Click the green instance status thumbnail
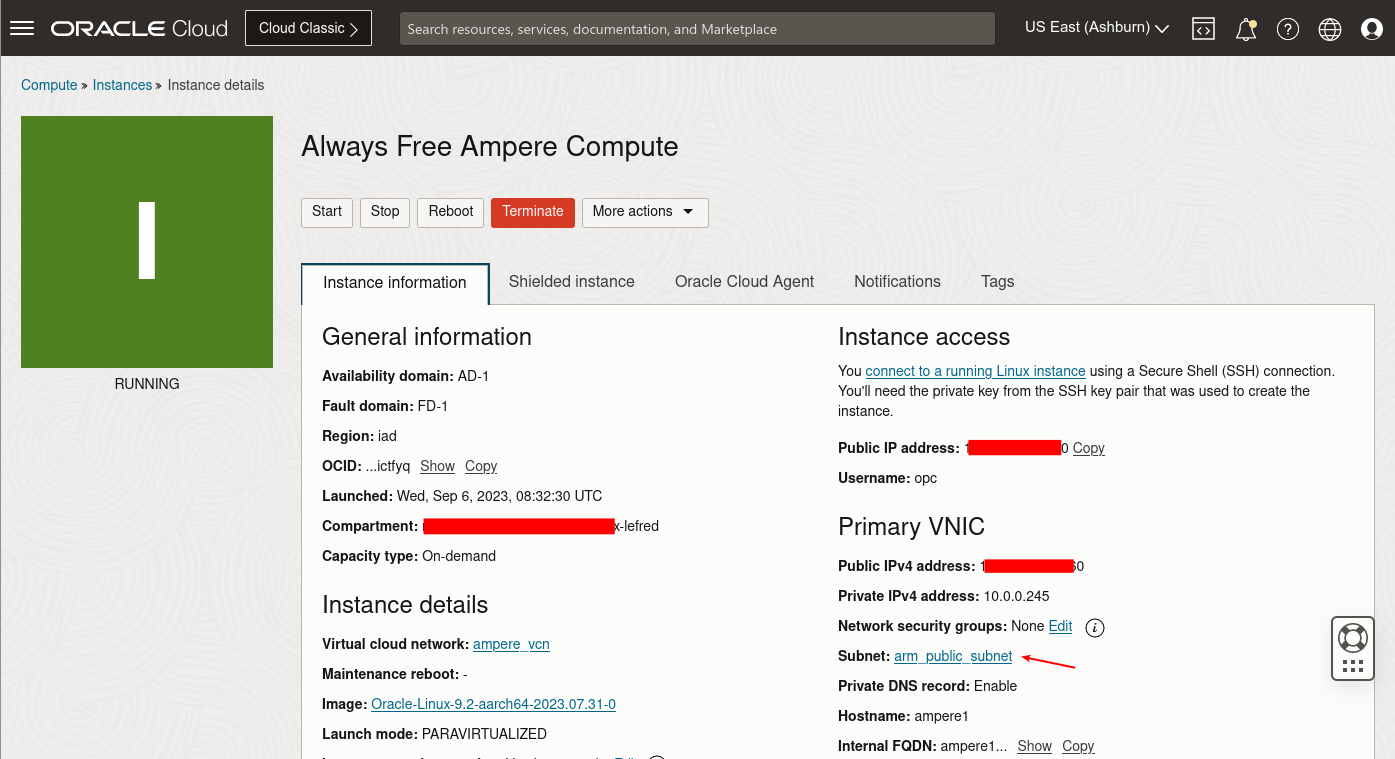 (x=147, y=242)
